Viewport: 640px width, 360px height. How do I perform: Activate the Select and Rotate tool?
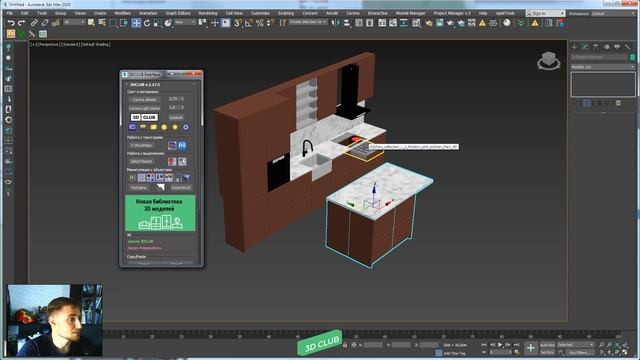147,23
